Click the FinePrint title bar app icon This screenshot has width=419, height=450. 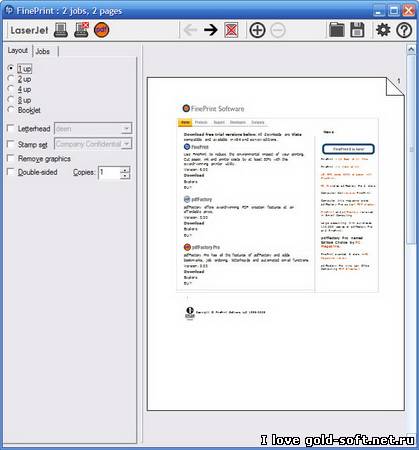coord(9,10)
